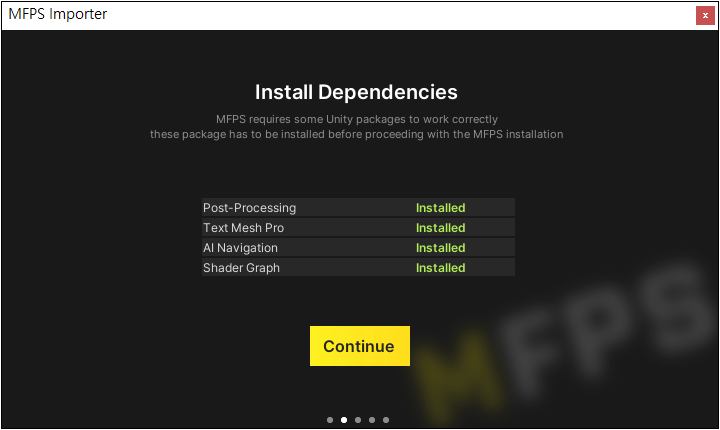Screen dimensions: 720x430
Task: Close the MFPS Importer window
Action: [705, 15]
